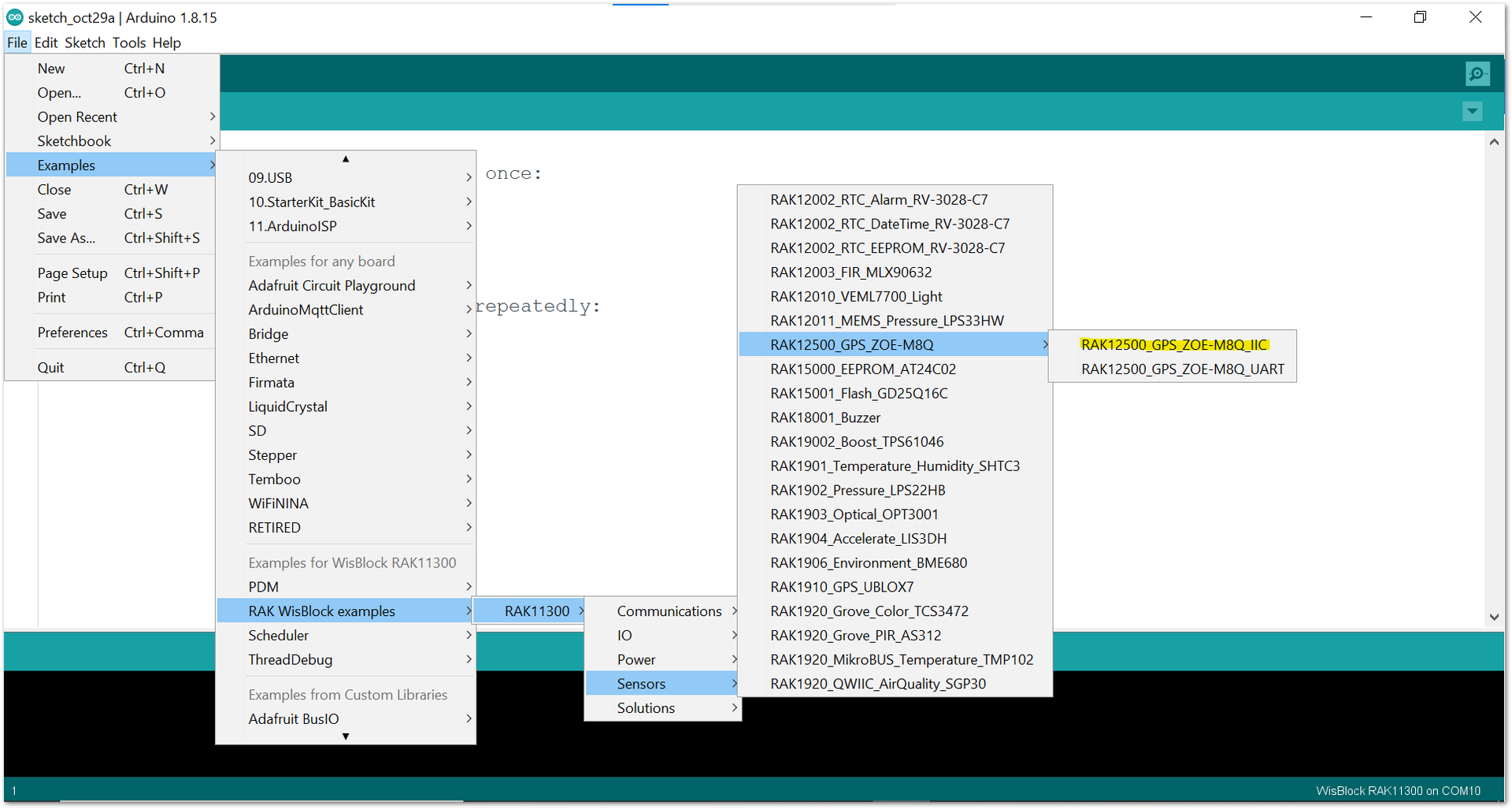Open Adafruit BusIO examples submenu
This screenshot has width=1512, height=809.
click(346, 719)
